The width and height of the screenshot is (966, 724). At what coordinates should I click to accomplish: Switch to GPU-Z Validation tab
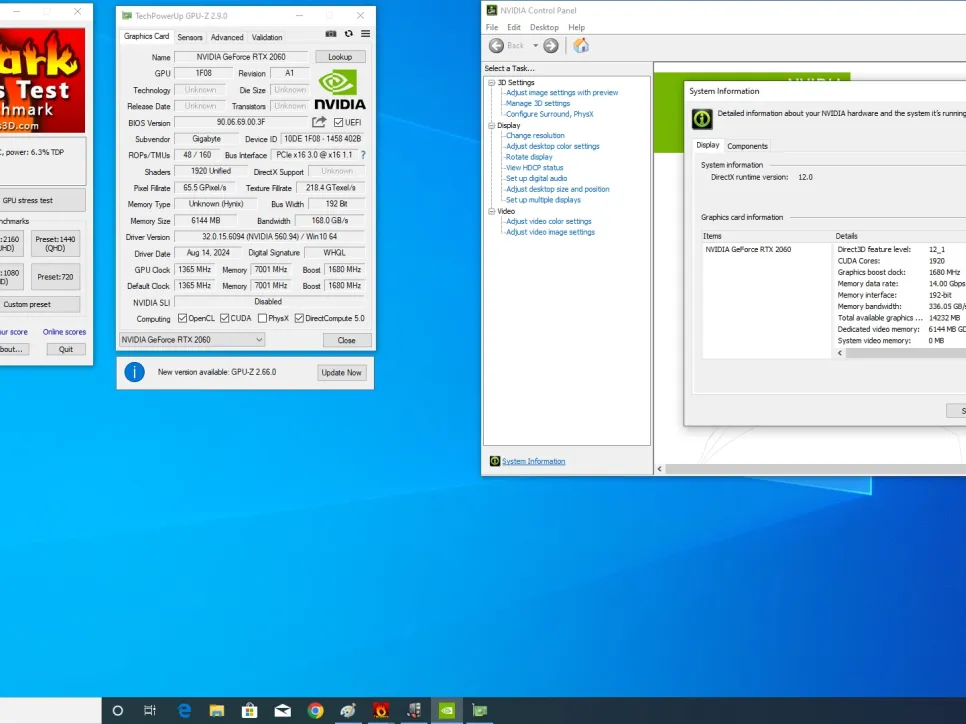267,37
